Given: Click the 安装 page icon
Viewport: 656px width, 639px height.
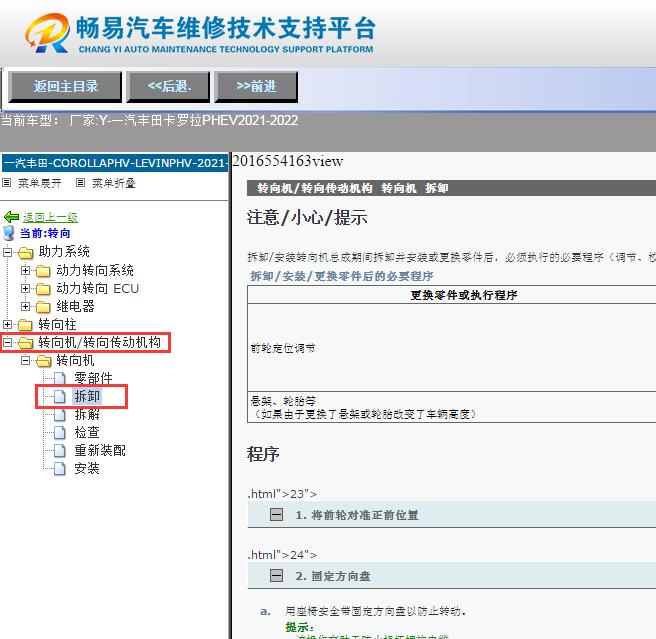Looking at the screenshot, I should point(60,468).
